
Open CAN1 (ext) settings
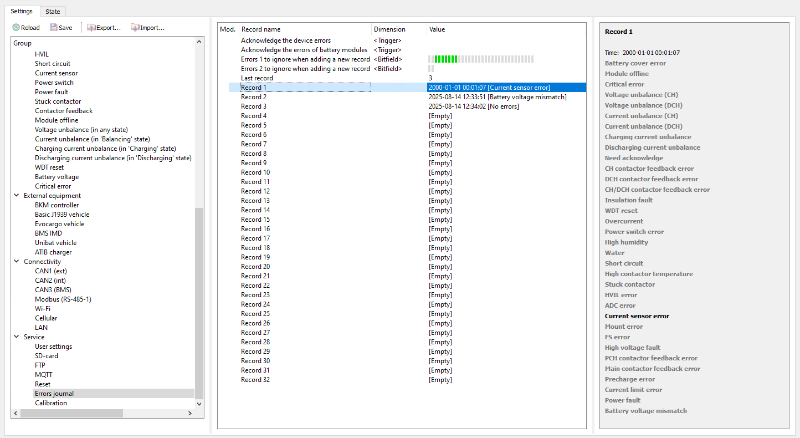(x=51, y=271)
